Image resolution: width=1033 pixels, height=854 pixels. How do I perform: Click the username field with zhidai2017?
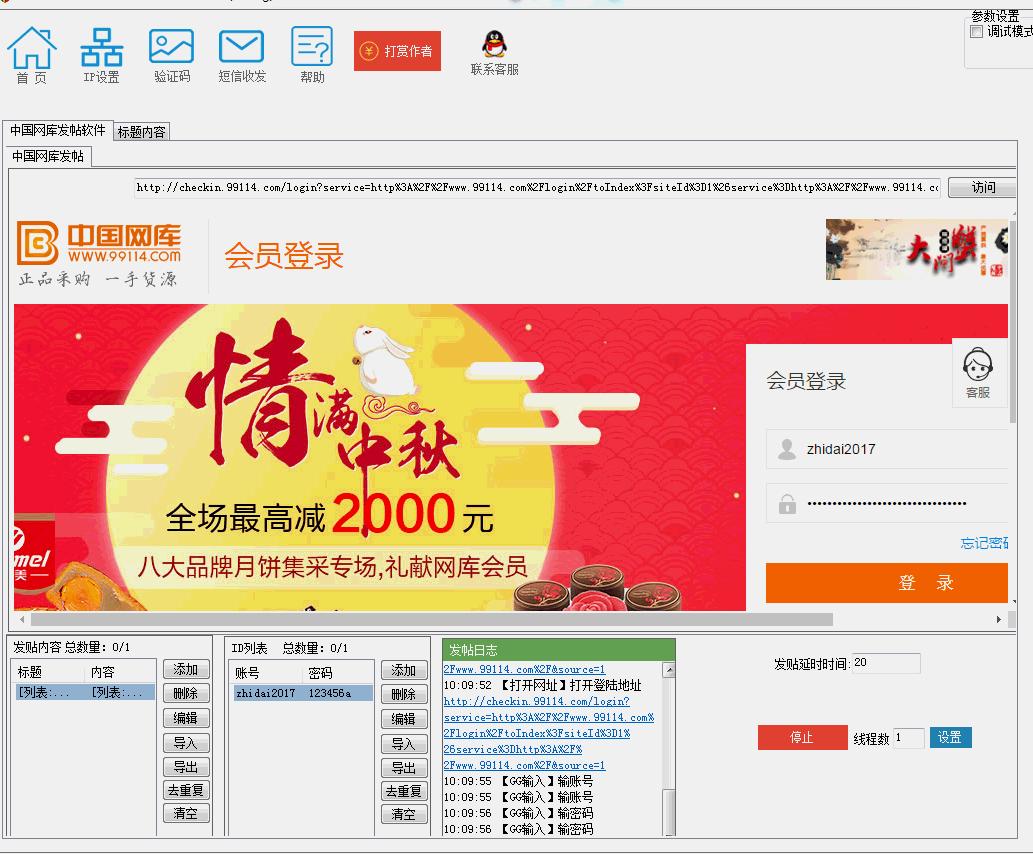(887, 449)
